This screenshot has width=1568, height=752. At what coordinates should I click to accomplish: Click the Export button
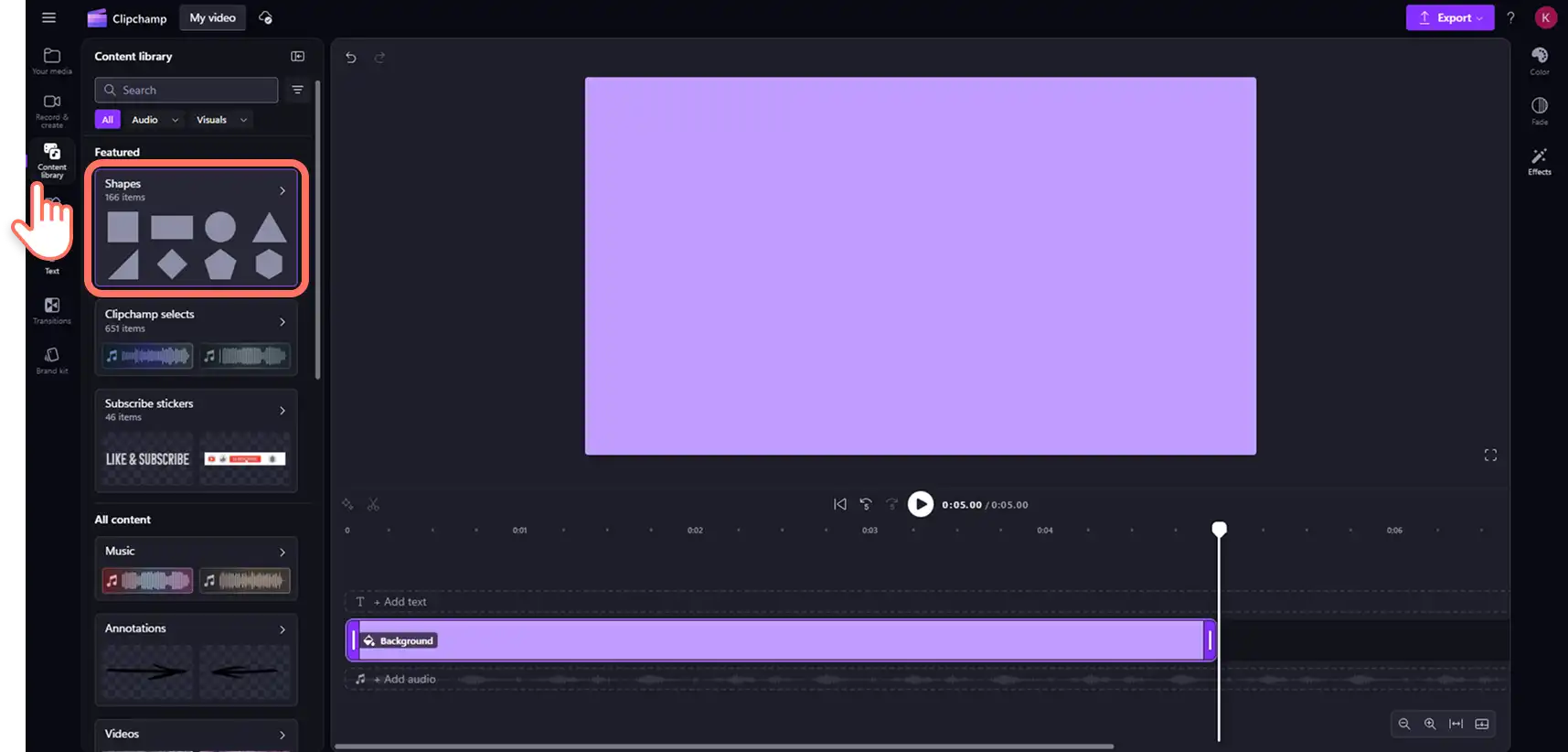(x=1450, y=17)
